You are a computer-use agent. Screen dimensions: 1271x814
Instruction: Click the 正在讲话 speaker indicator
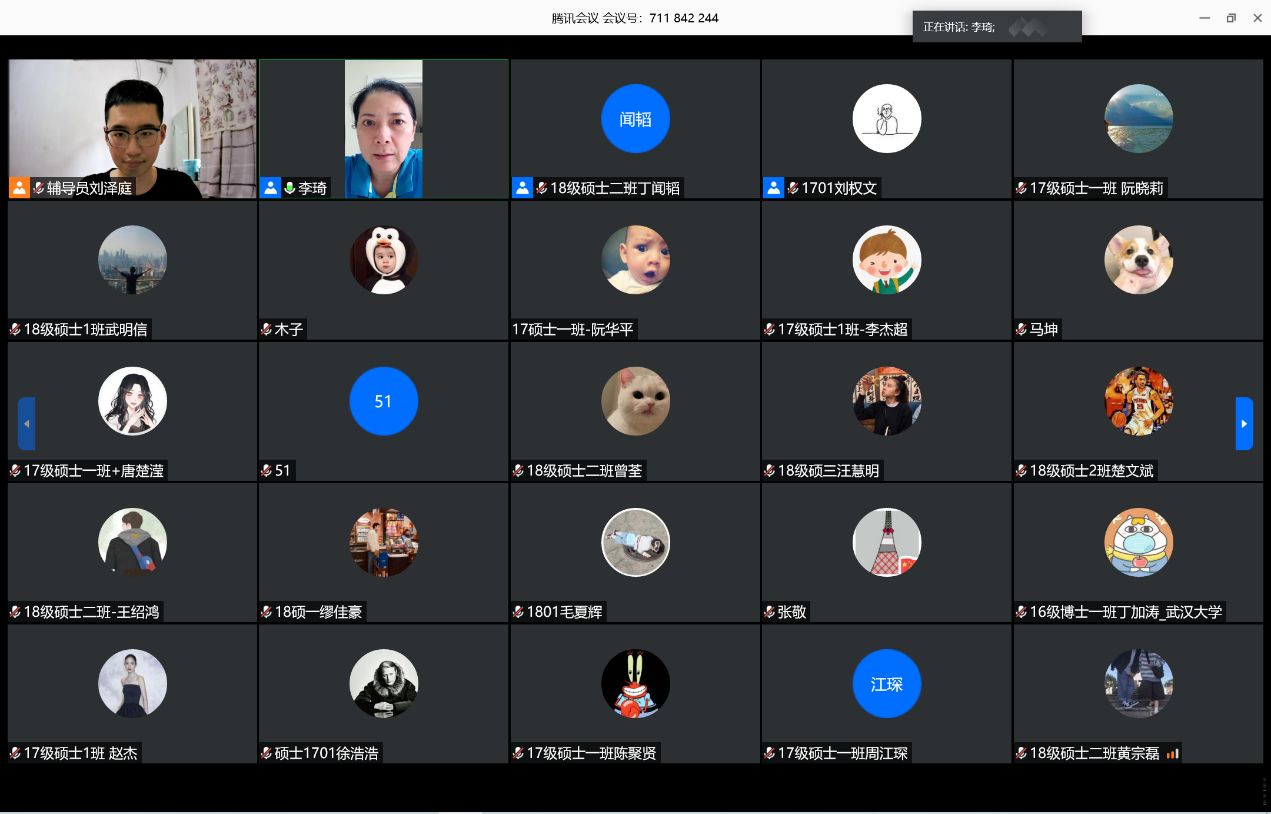pyautogui.click(x=996, y=27)
